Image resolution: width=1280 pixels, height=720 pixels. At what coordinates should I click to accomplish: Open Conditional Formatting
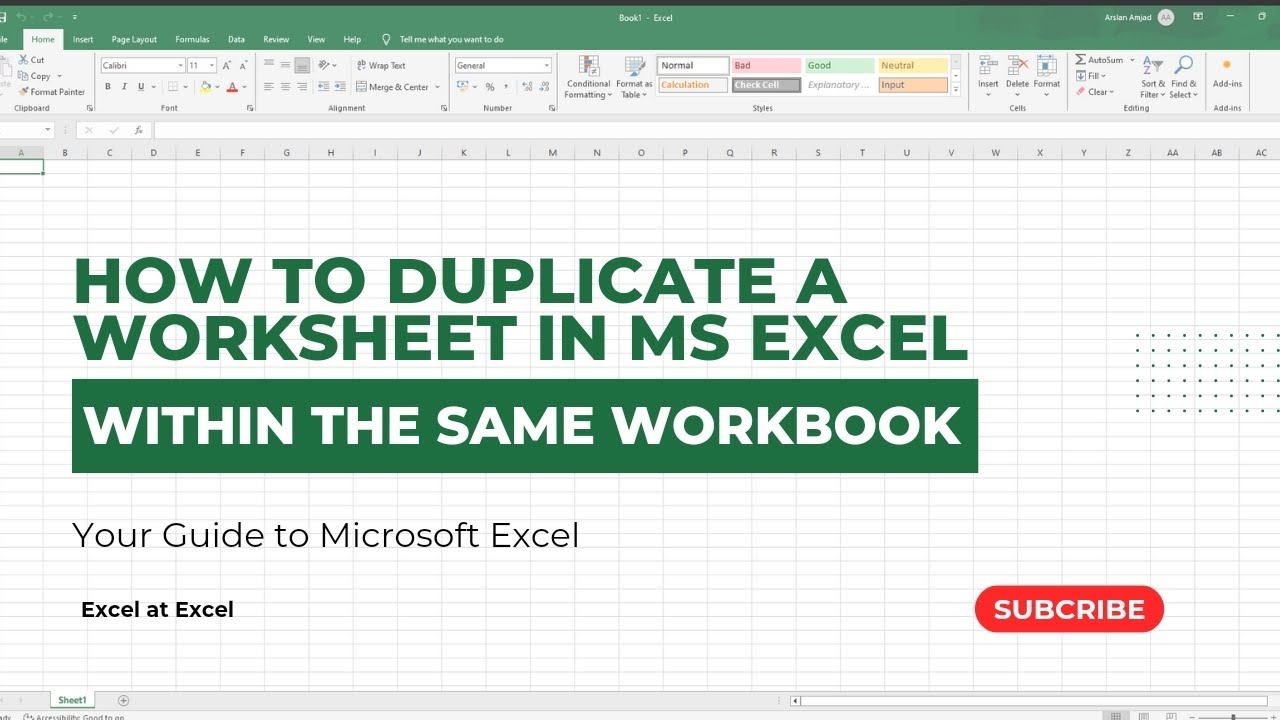coord(588,77)
